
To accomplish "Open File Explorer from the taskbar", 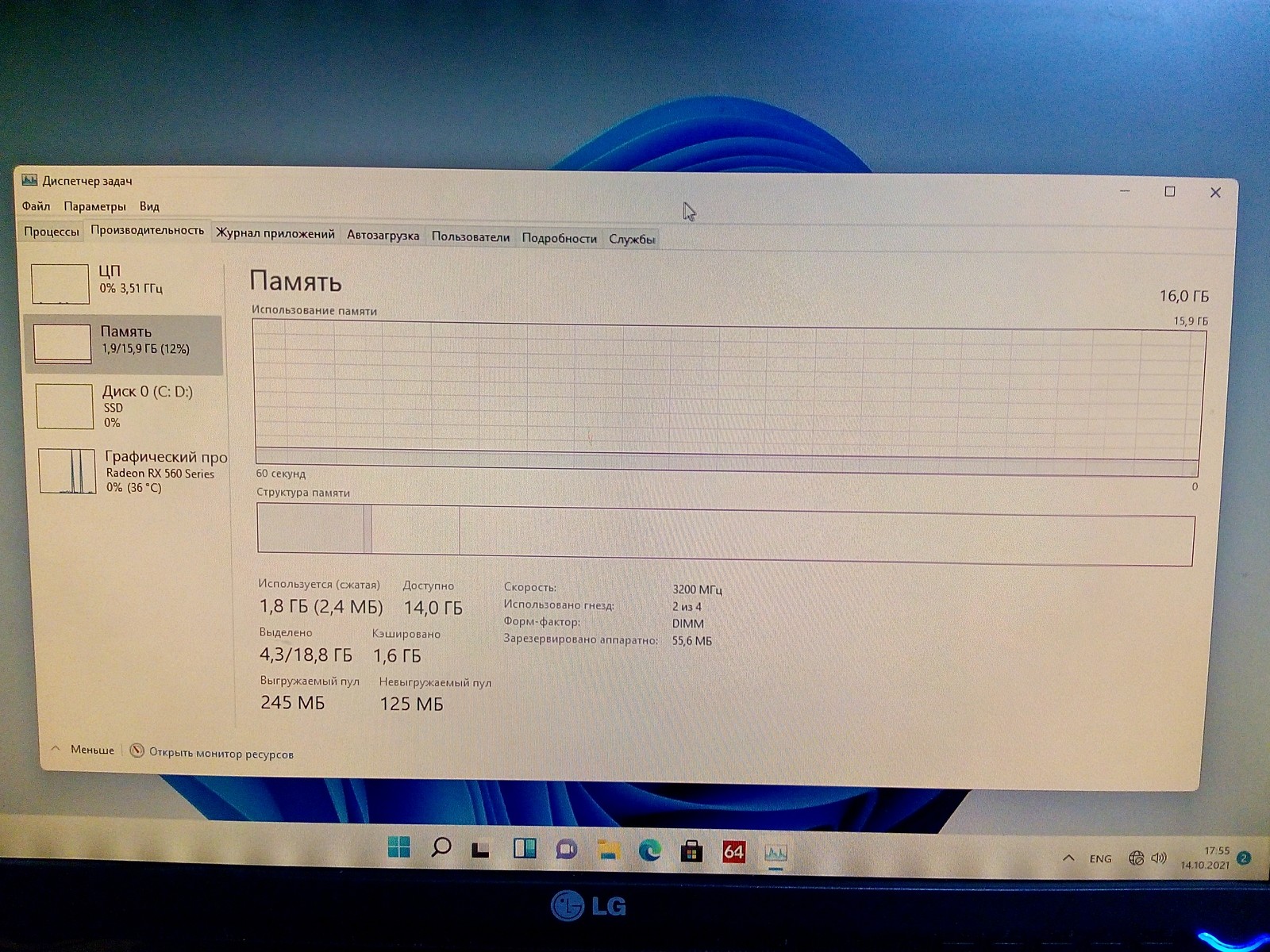I will point(609,850).
